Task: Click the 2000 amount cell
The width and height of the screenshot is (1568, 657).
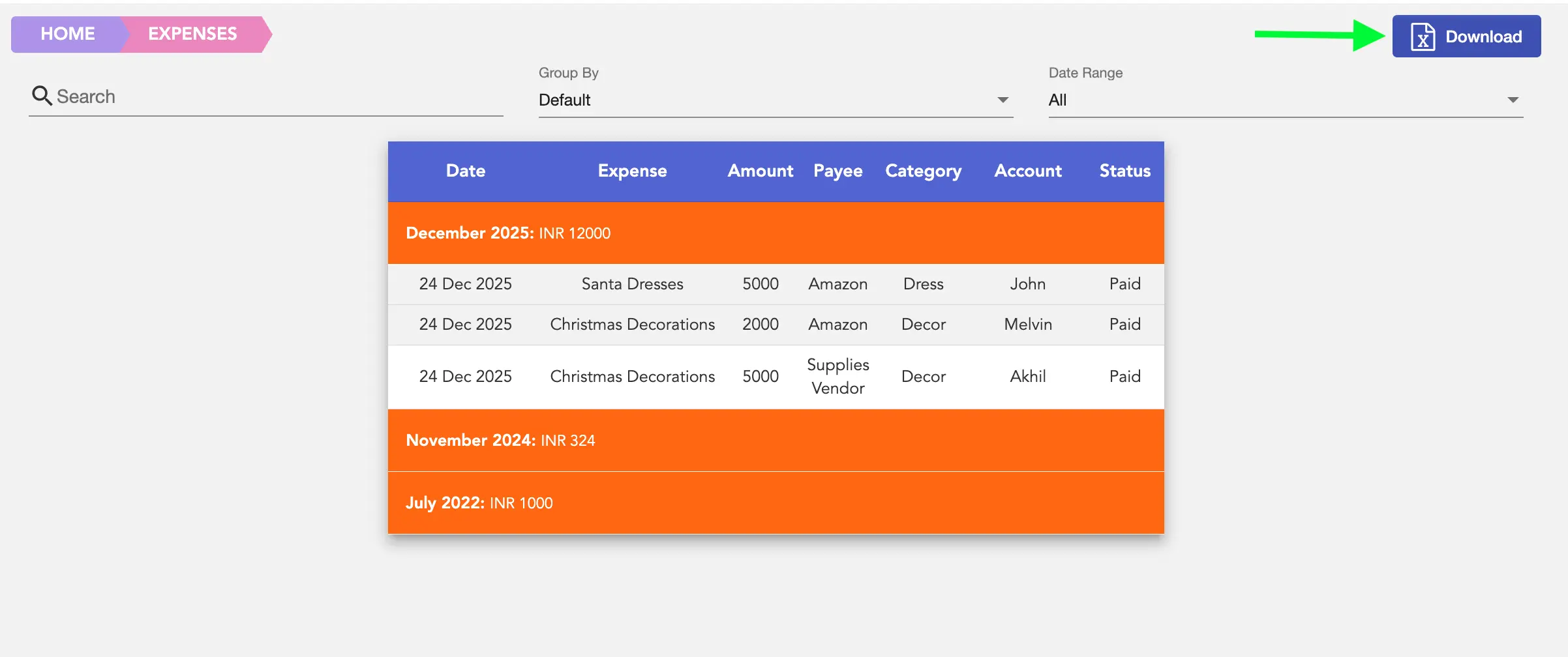Action: tap(761, 324)
